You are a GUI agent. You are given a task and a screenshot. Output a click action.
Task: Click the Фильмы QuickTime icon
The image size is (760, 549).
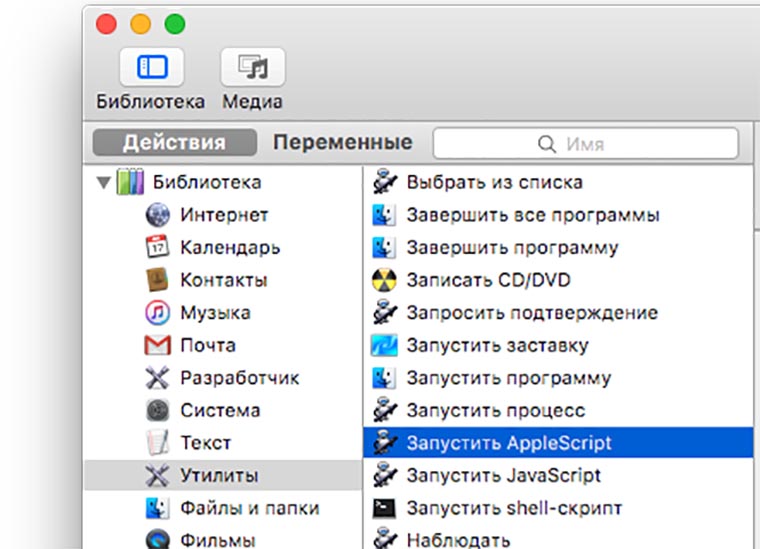158,539
